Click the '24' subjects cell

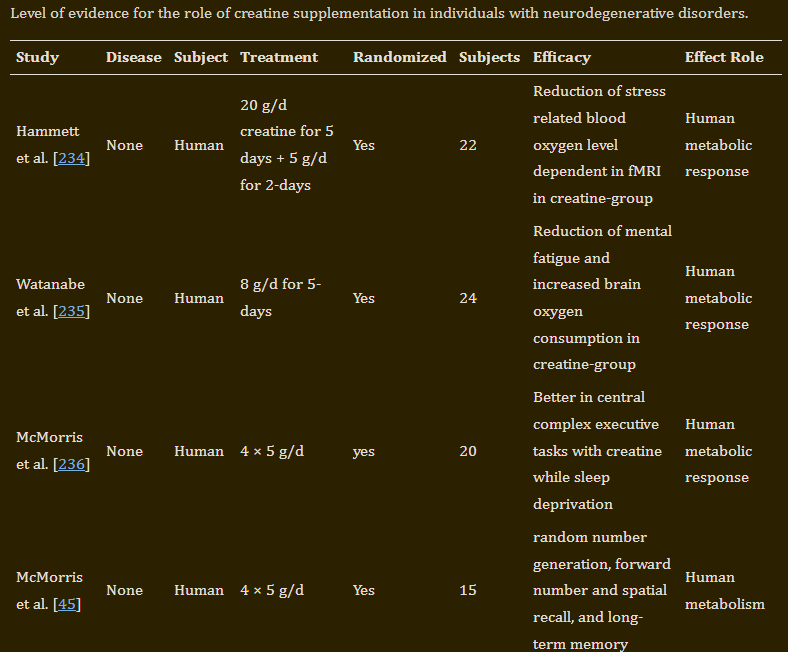coord(468,298)
